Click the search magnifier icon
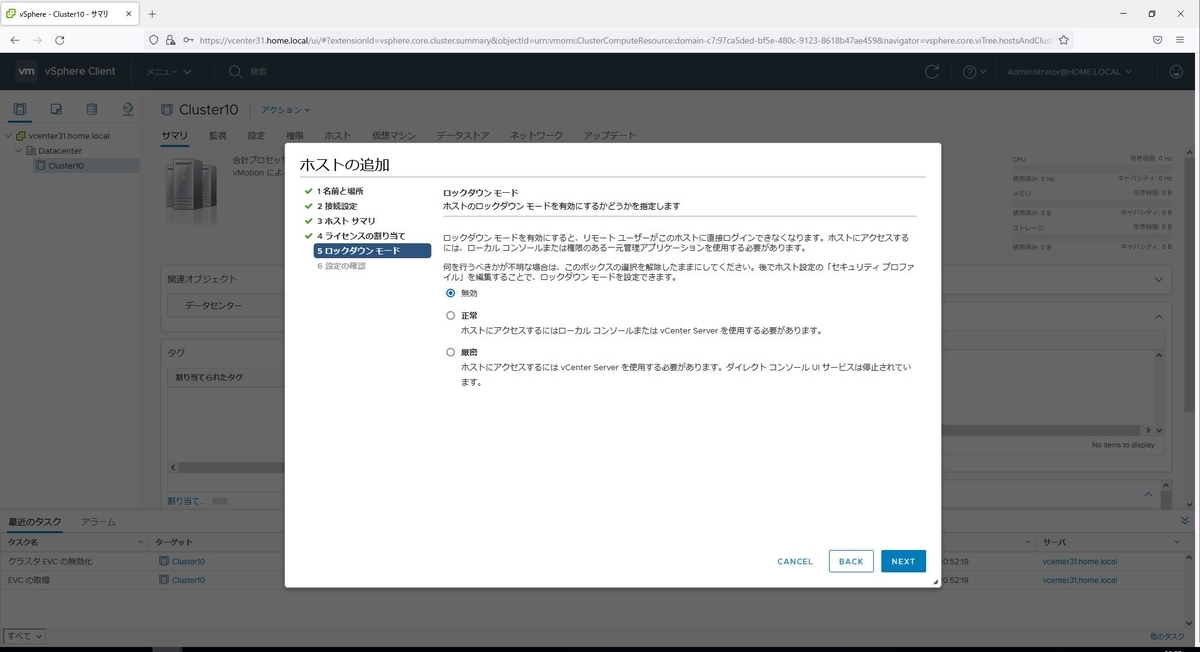Viewport: 1200px width, 652px height. [x=235, y=72]
